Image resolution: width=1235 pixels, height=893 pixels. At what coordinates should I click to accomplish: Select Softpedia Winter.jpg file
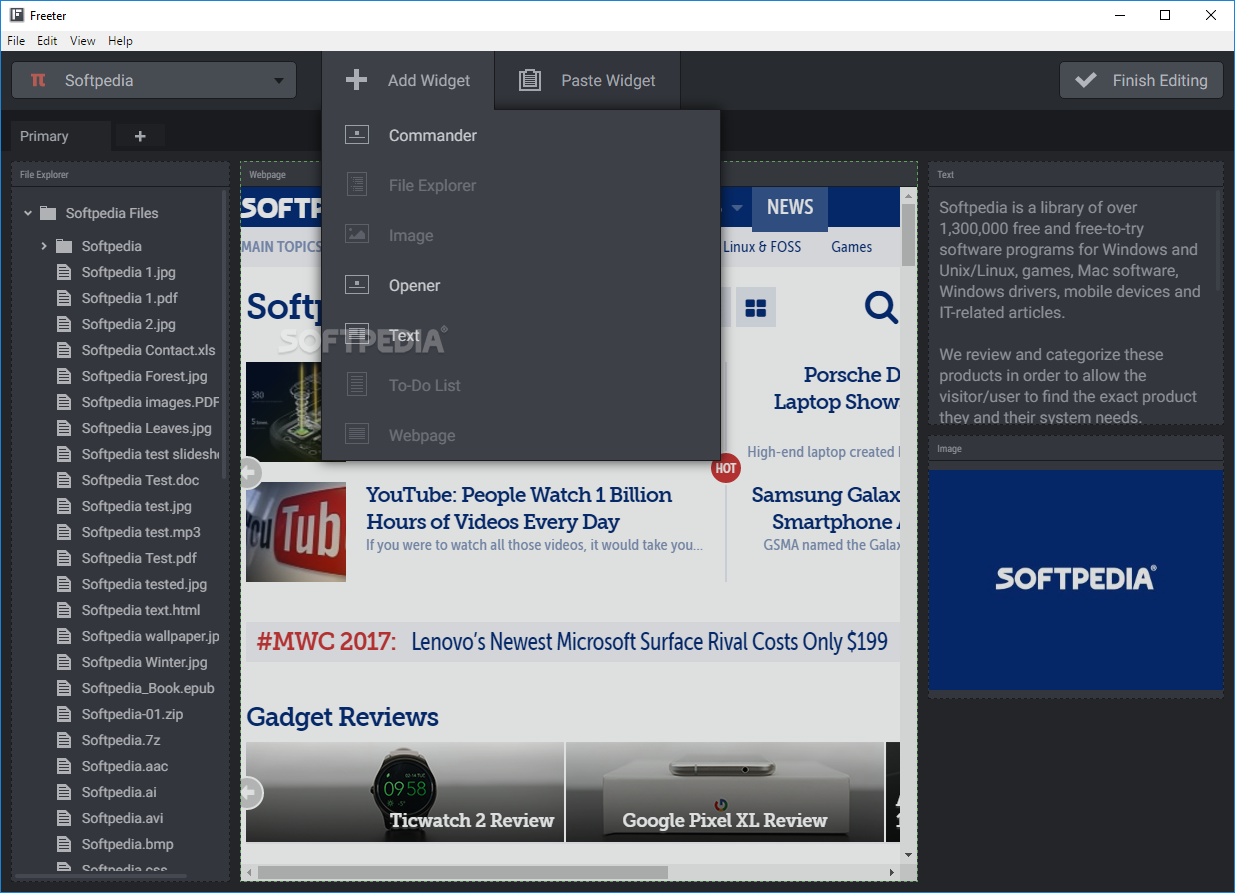[144, 662]
